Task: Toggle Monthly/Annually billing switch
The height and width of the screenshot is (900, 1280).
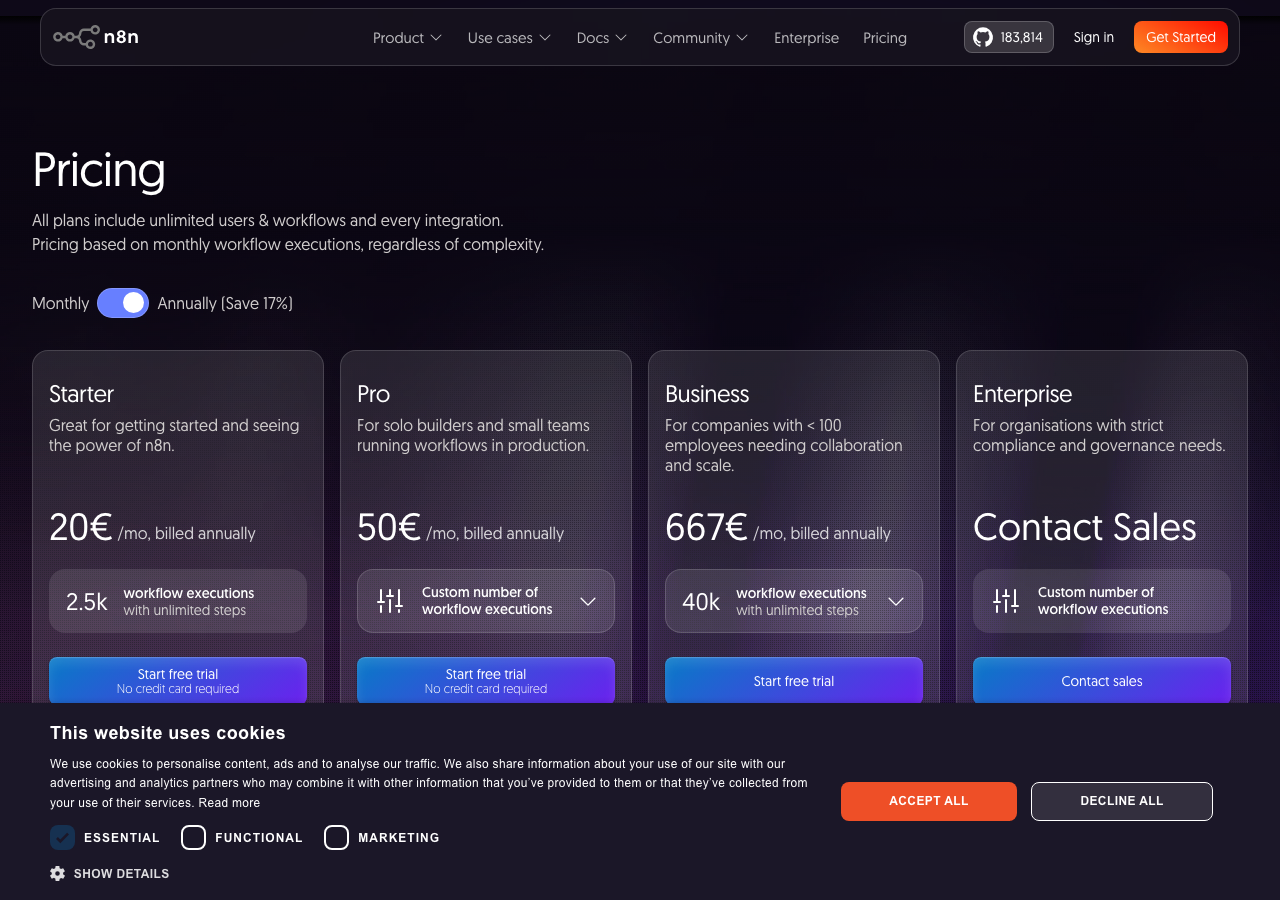Action: tap(123, 303)
